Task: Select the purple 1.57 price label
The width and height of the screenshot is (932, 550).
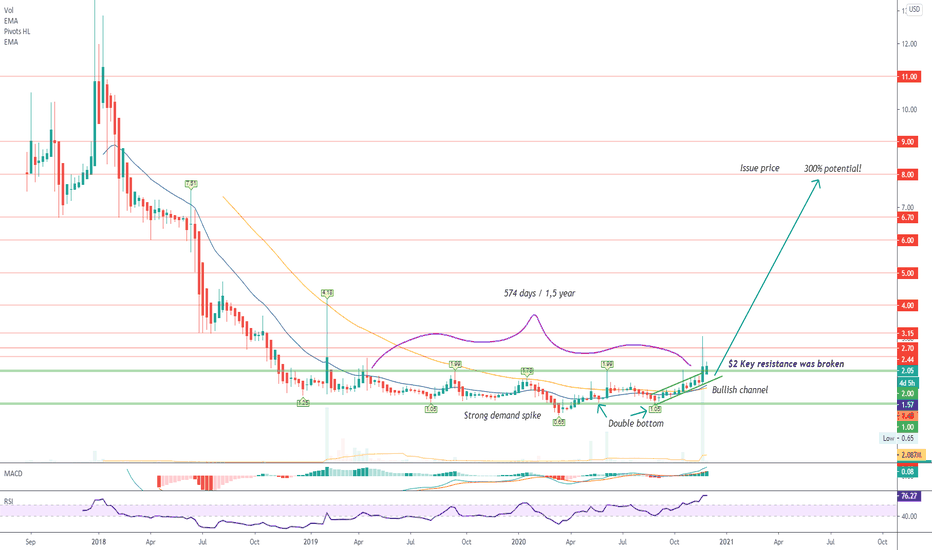Action: 907,405
